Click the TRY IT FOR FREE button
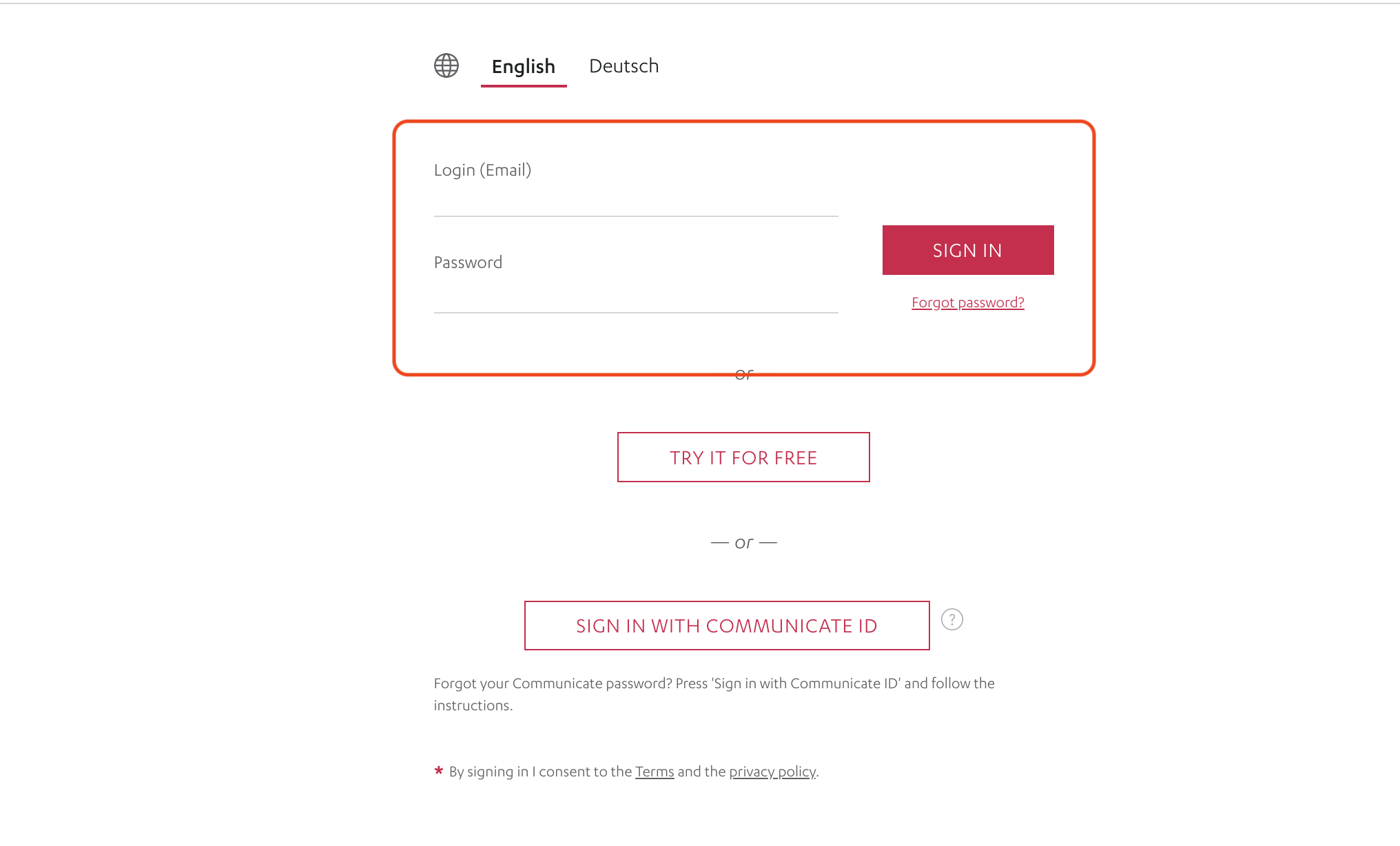This screenshot has height=846, width=1400. pyautogui.click(x=743, y=457)
